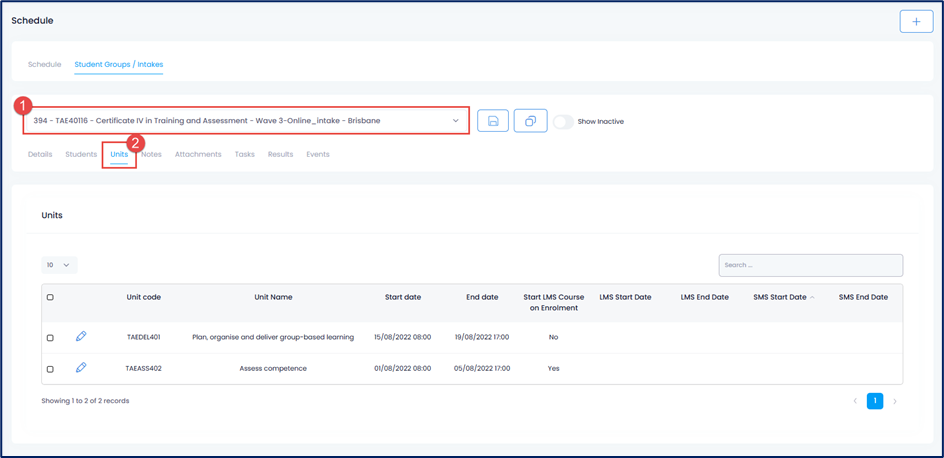
Task: Click the plus icon to add schedule
Action: pos(916,21)
